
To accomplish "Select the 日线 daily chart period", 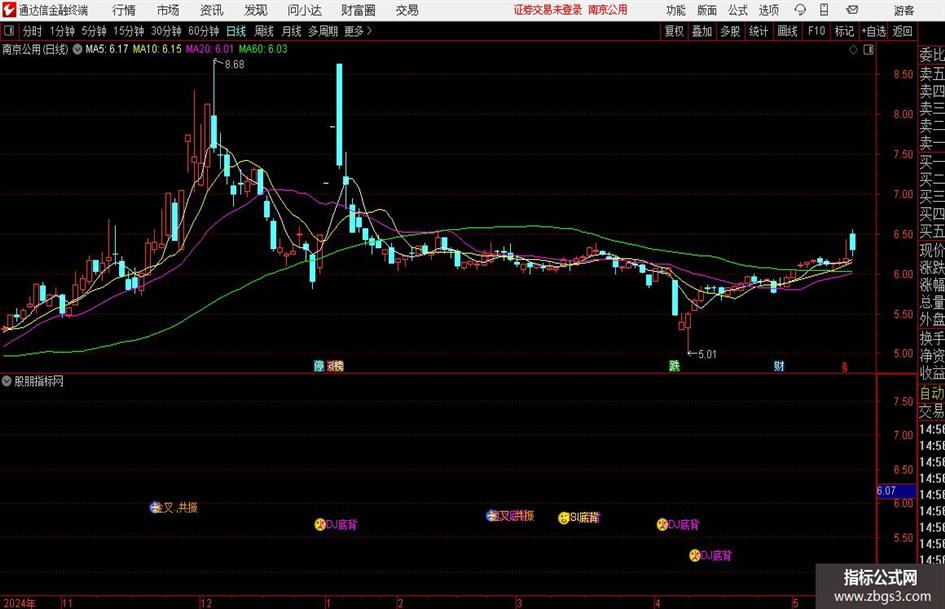I will click(236, 31).
